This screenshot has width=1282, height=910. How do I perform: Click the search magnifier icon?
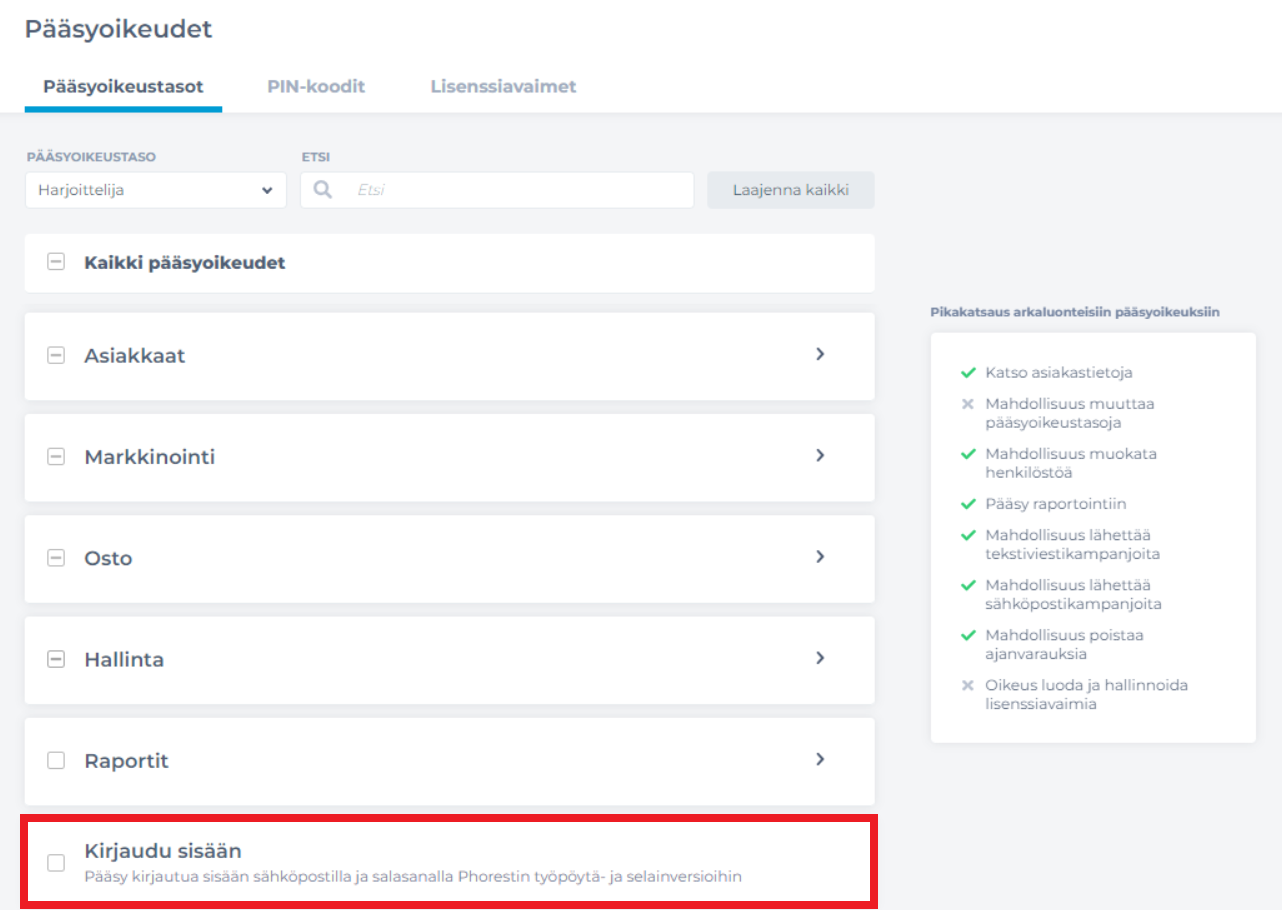pyautogui.click(x=323, y=190)
